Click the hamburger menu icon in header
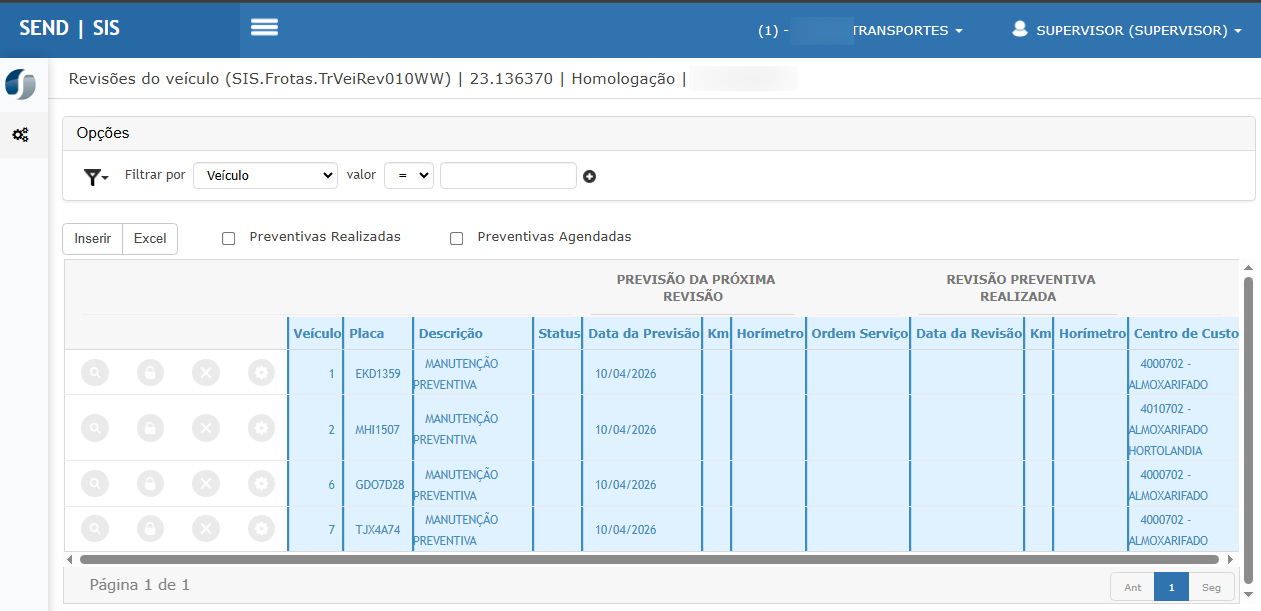This screenshot has height=611, width=1261. pyautogui.click(x=264, y=28)
